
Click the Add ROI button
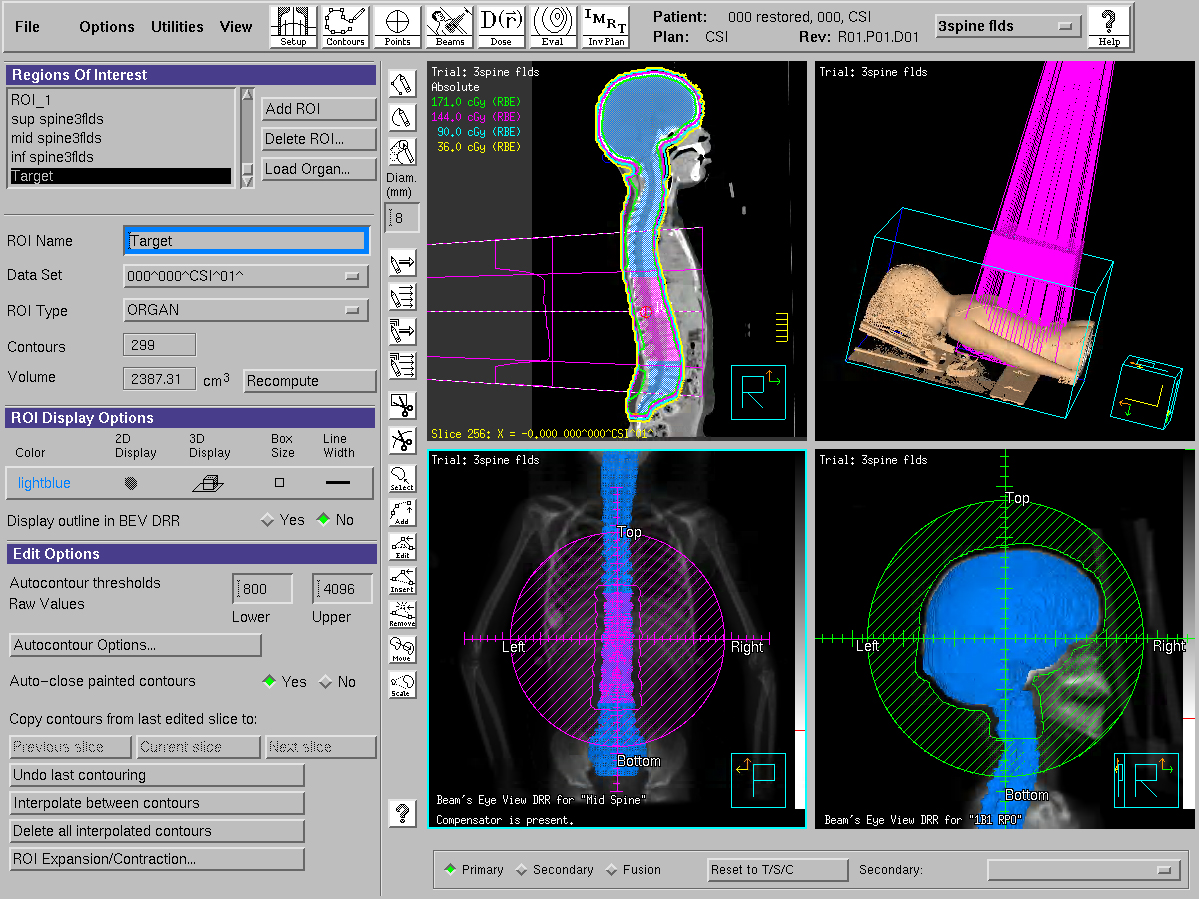click(319, 109)
